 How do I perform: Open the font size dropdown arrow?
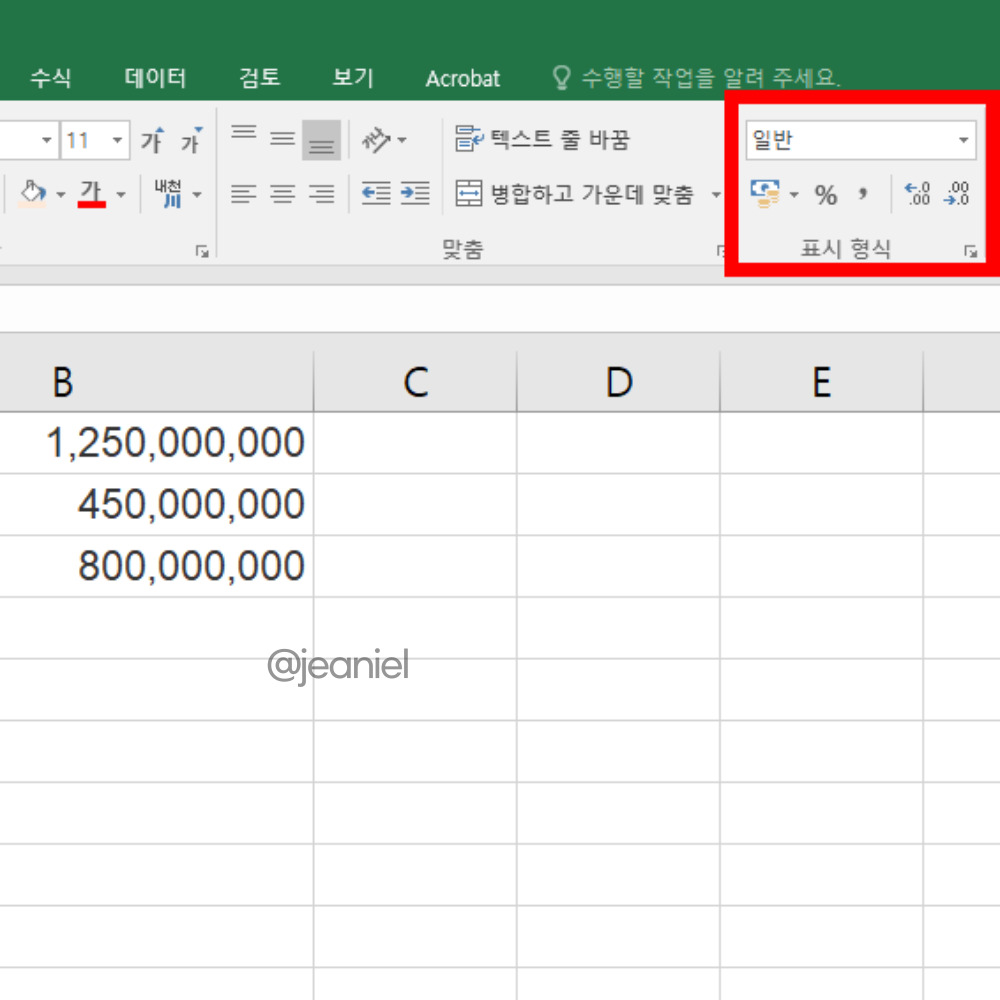pos(117,140)
